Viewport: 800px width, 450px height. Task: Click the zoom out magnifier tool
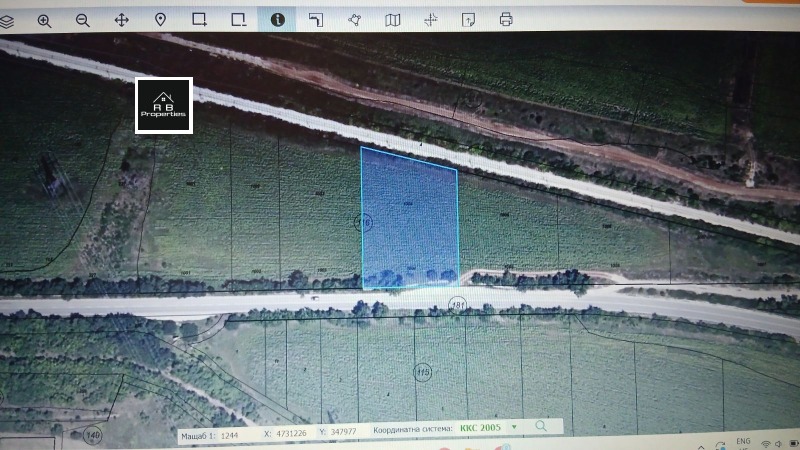[82, 20]
